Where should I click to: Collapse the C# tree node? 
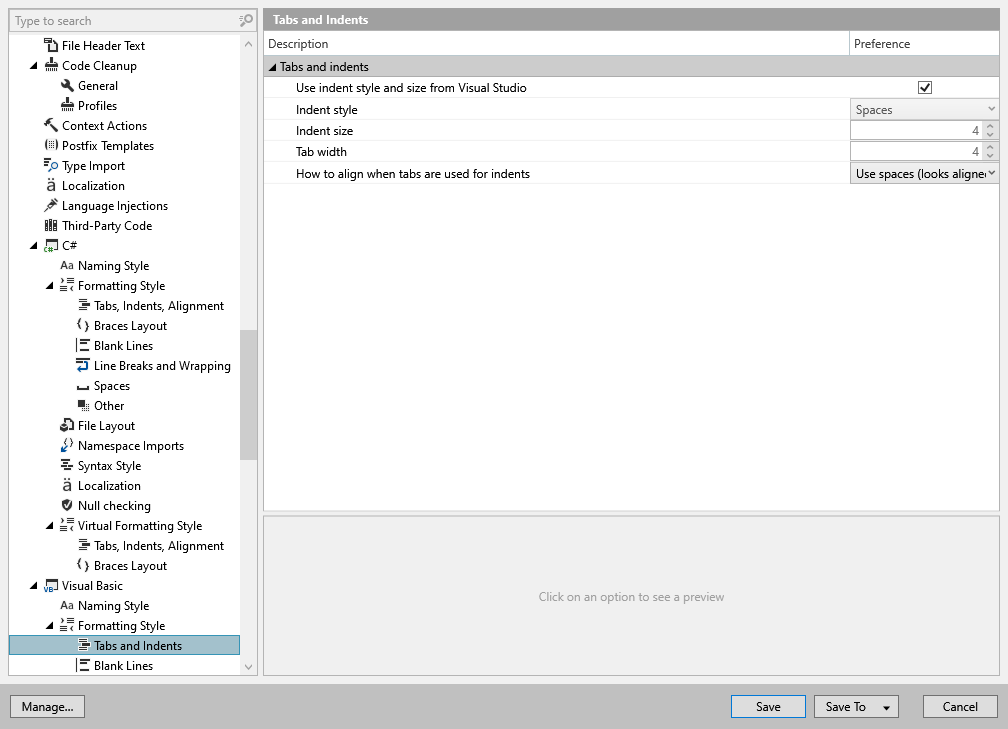click(x=34, y=245)
